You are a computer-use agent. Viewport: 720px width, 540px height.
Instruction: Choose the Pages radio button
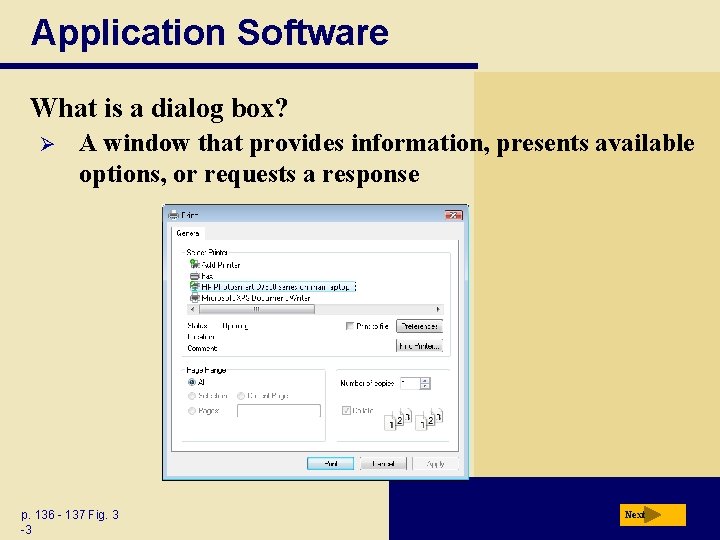coord(192,411)
